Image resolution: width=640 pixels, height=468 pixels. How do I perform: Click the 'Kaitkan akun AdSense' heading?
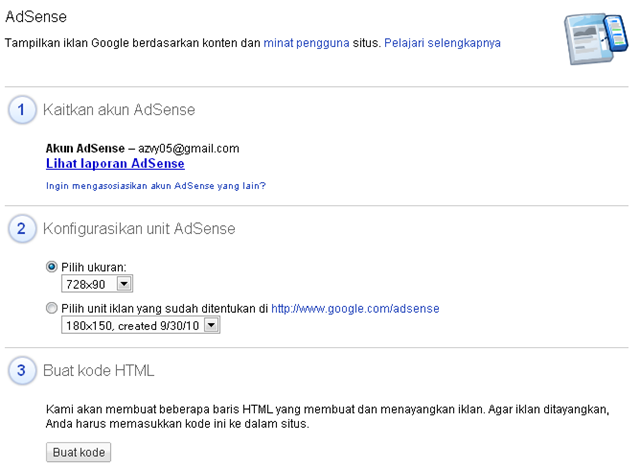[x=119, y=110]
